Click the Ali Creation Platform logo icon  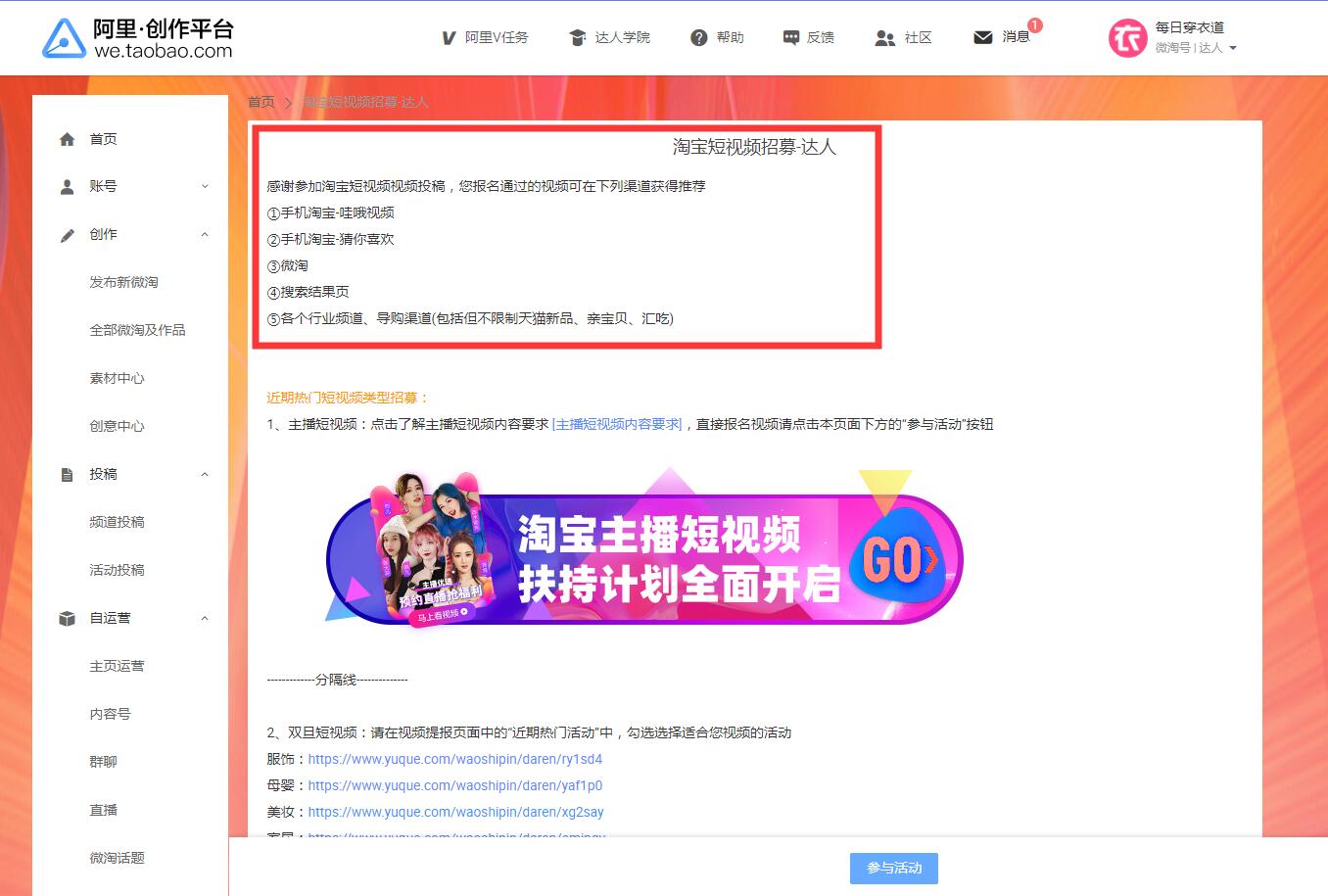(64, 38)
